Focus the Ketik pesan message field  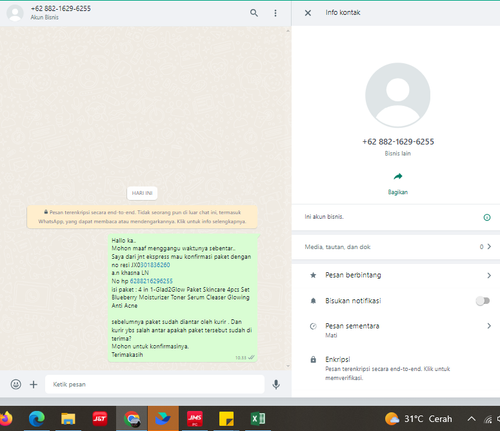155,384
